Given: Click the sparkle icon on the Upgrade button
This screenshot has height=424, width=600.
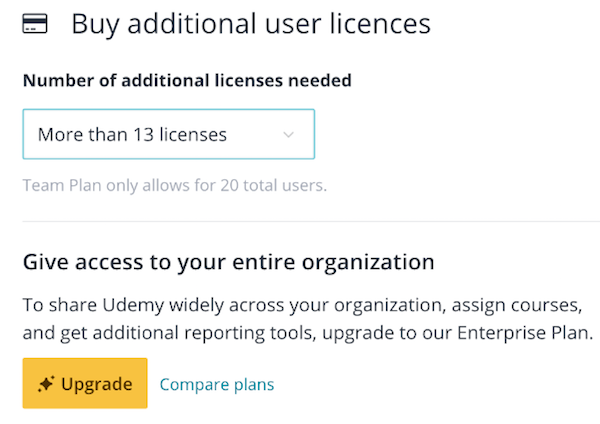Looking at the screenshot, I should pyautogui.click(x=46, y=384).
